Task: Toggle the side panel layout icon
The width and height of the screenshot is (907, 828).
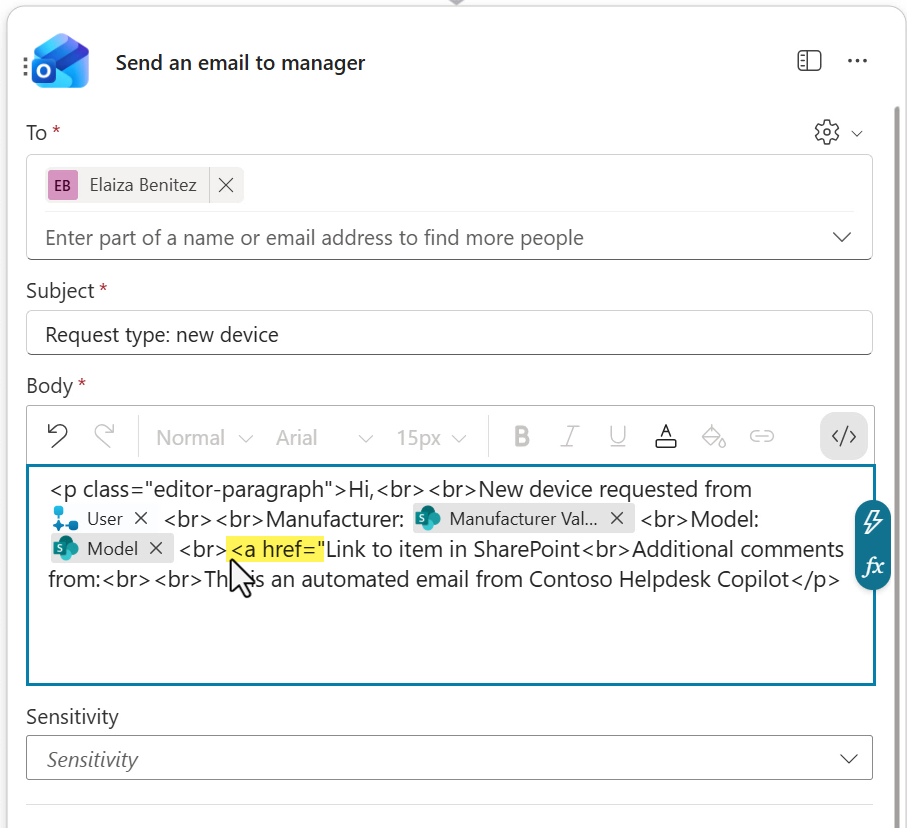Action: coord(809,62)
